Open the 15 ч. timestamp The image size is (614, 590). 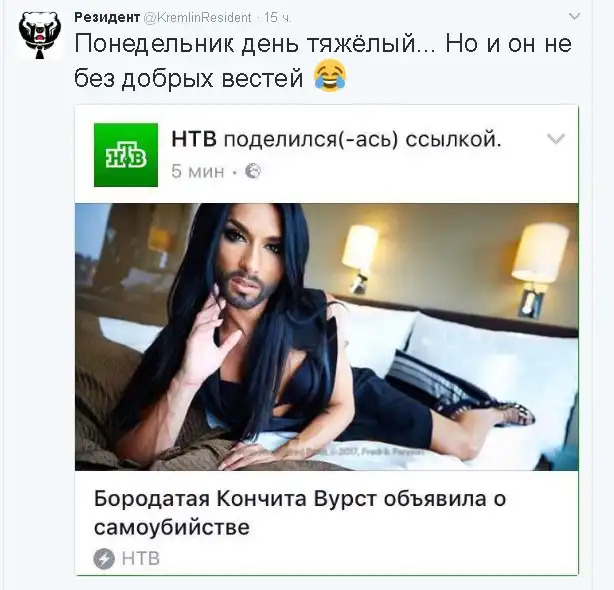(x=278, y=18)
